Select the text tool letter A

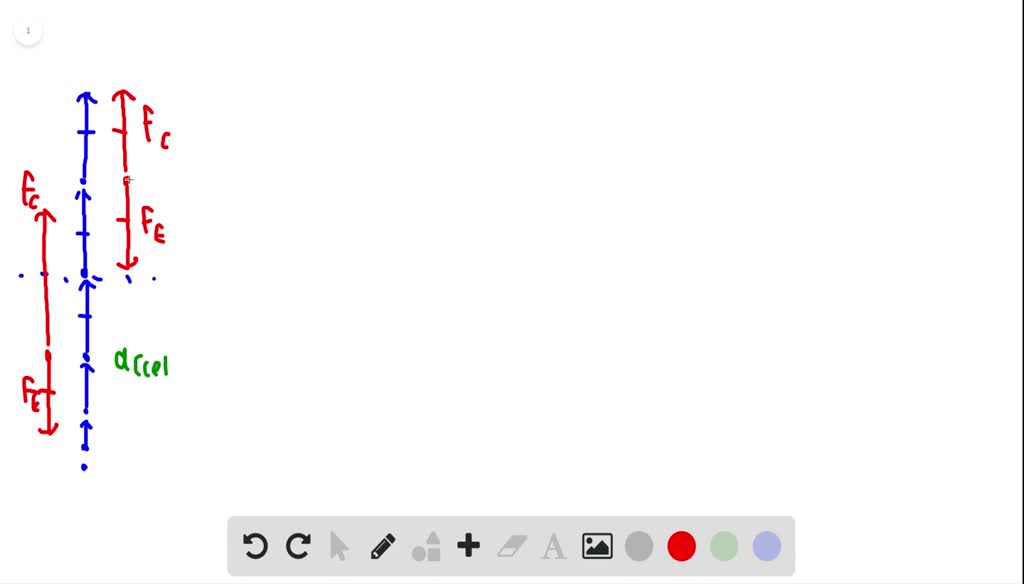pos(554,547)
